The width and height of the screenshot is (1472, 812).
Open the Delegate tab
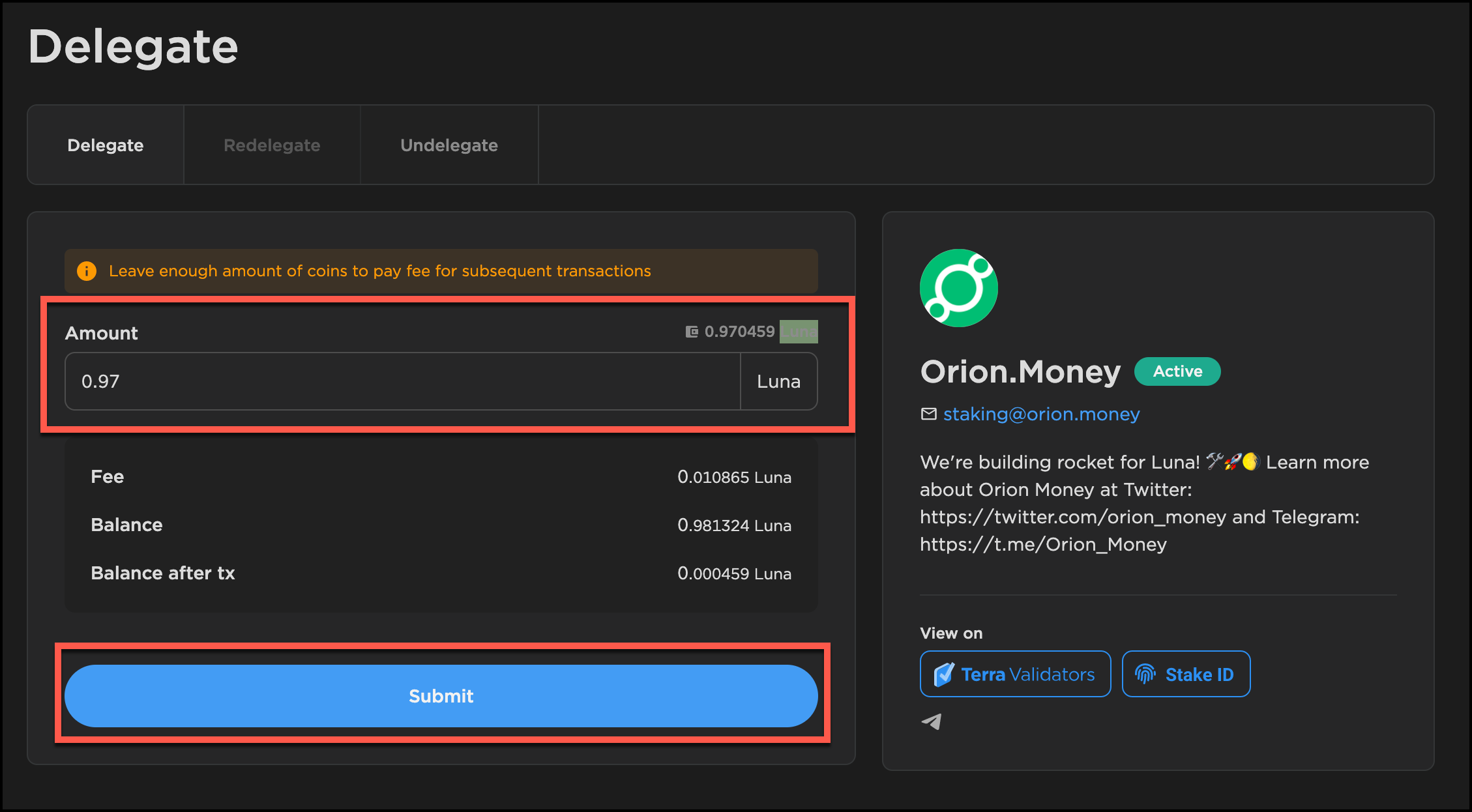tap(106, 145)
